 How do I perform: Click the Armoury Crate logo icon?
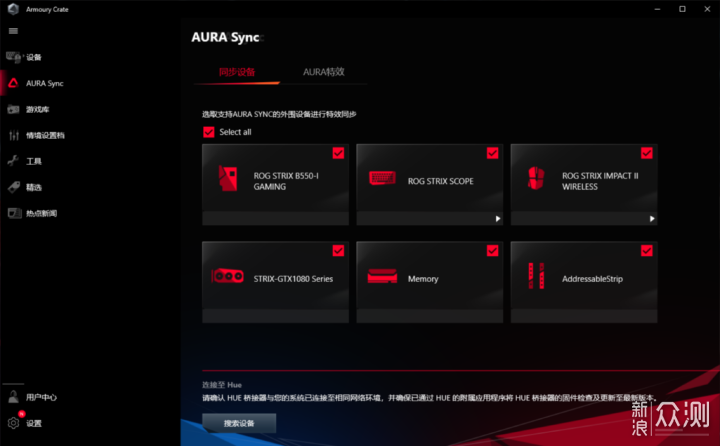click(x=13, y=9)
